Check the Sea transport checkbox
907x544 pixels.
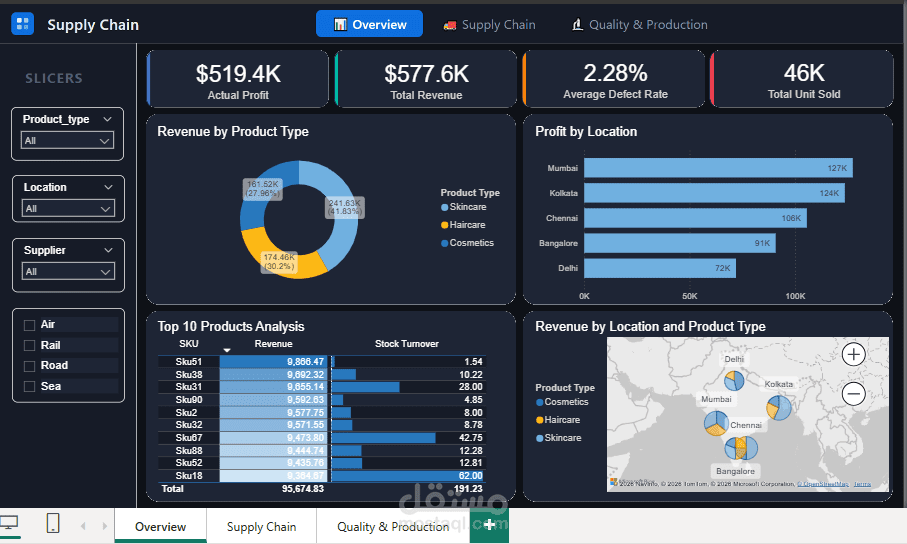30,387
